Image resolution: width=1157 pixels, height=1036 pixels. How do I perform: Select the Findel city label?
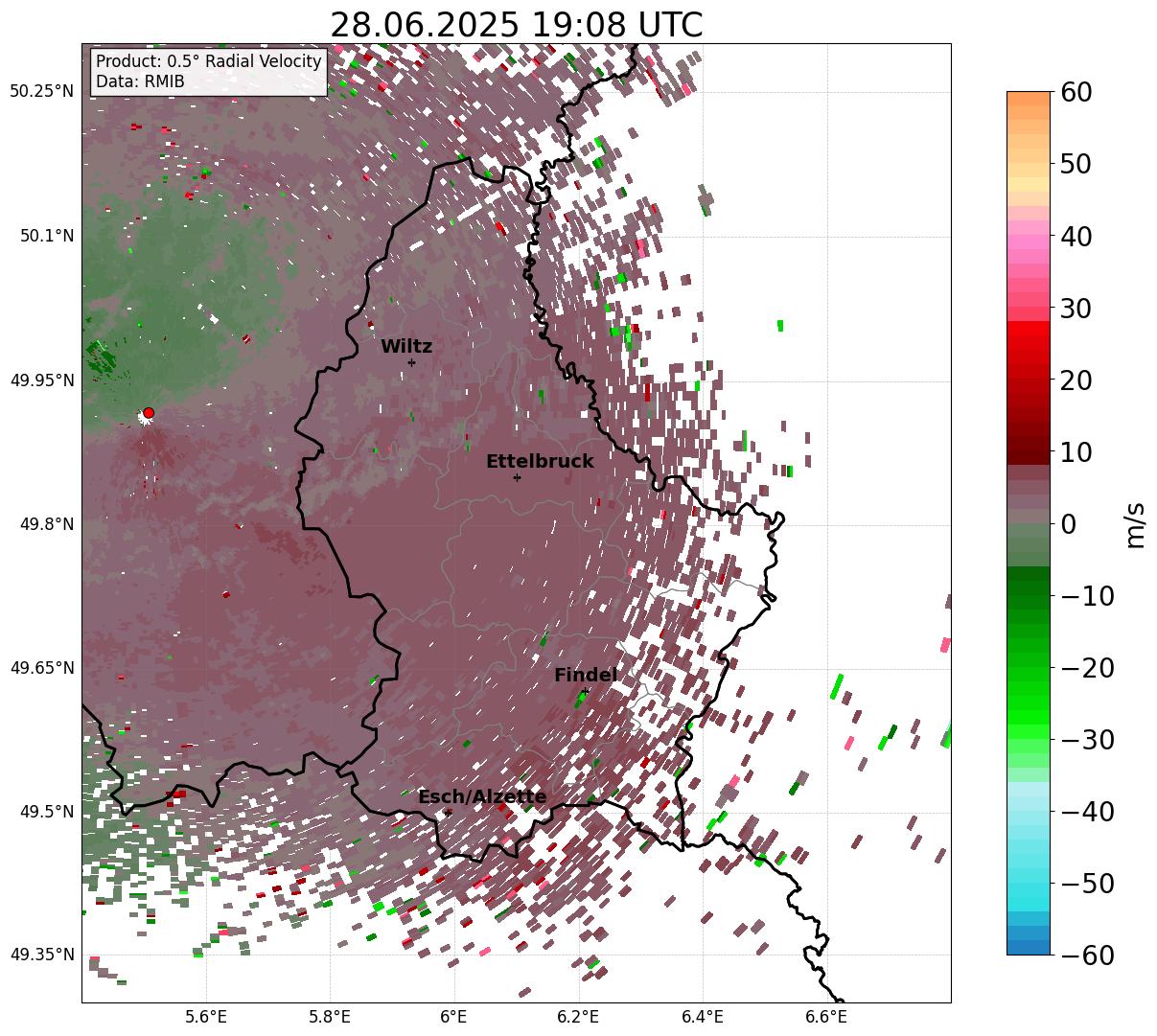point(586,676)
